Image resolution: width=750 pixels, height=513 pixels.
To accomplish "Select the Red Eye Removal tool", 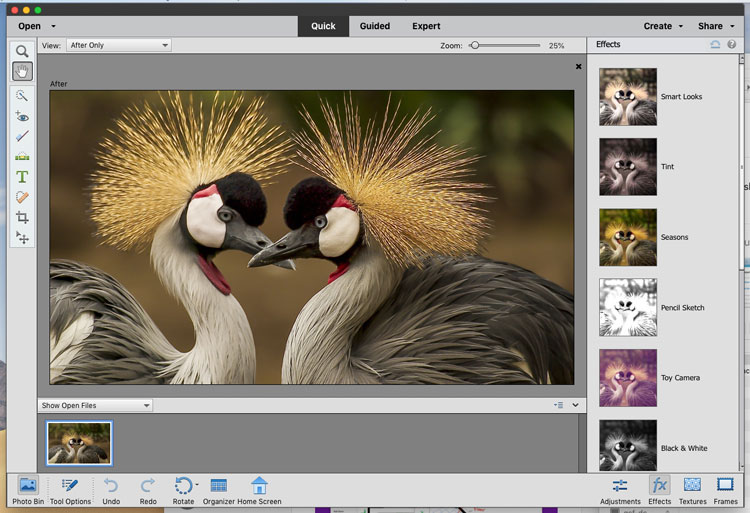I will [x=22, y=116].
